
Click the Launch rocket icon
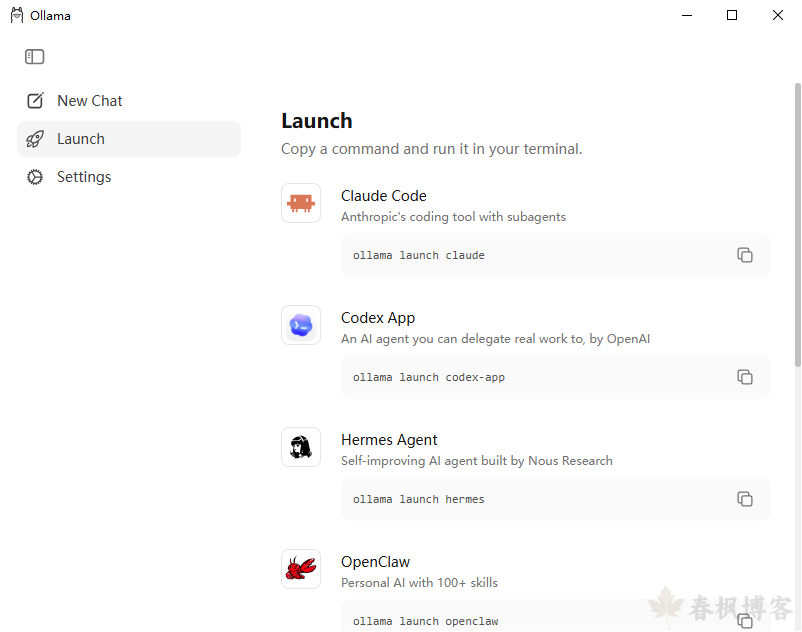[35, 139]
